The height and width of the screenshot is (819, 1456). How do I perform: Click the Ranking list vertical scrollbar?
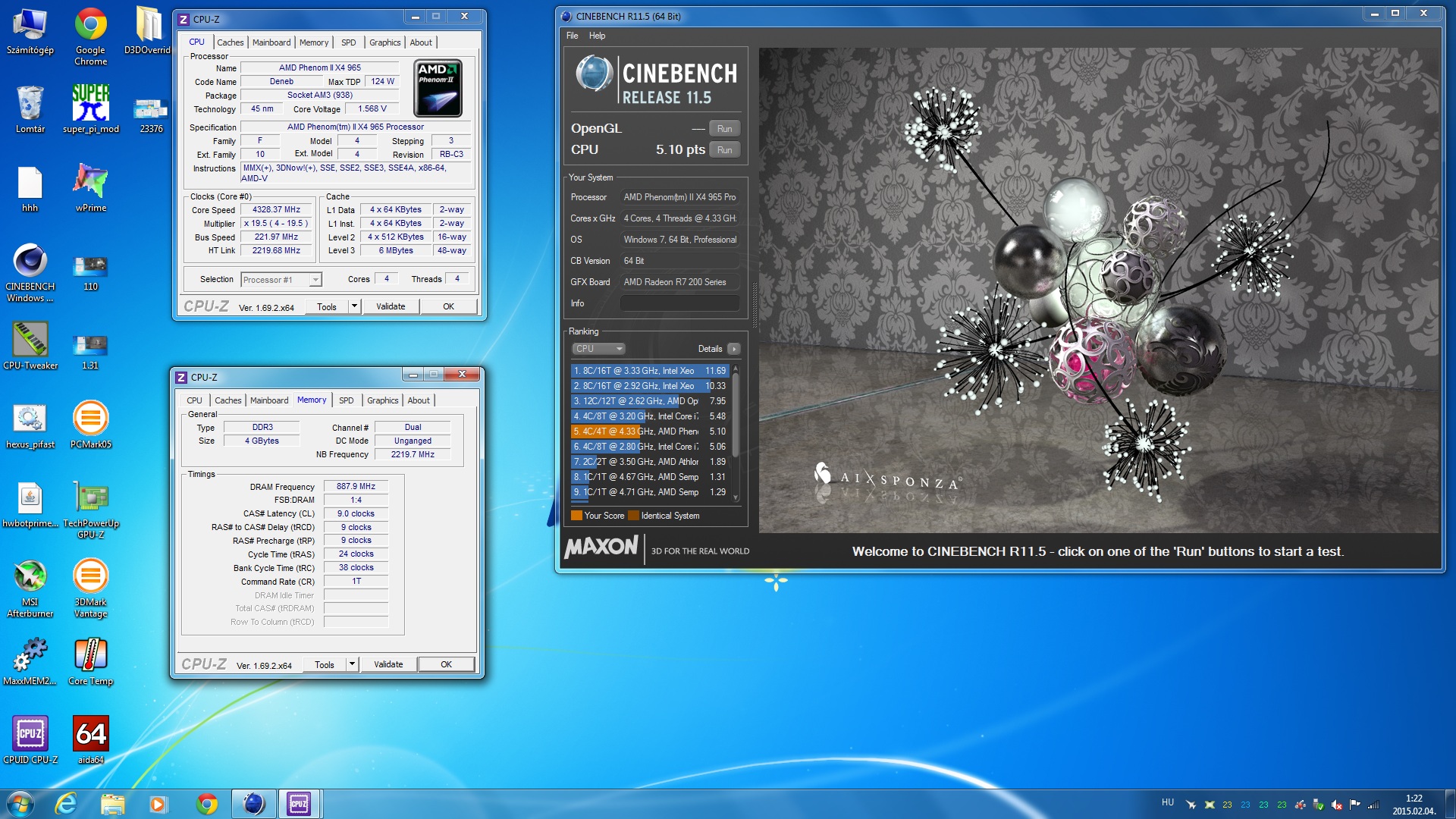coord(735,432)
